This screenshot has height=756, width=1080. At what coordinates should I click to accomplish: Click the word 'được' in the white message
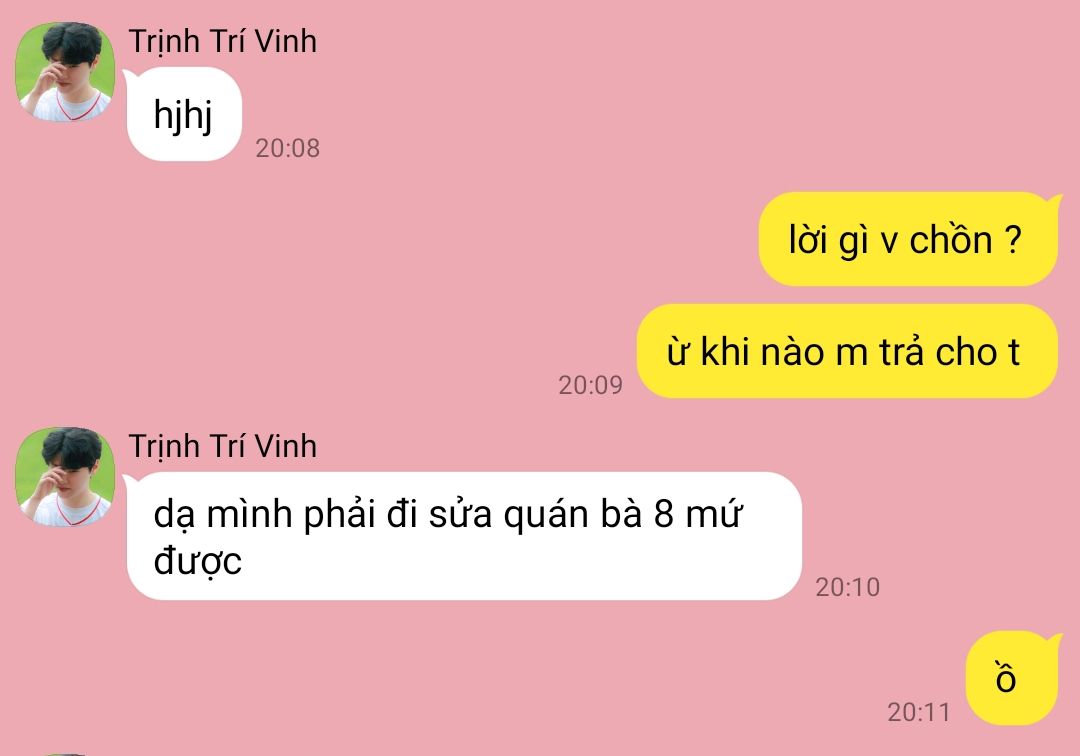tap(198, 561)
